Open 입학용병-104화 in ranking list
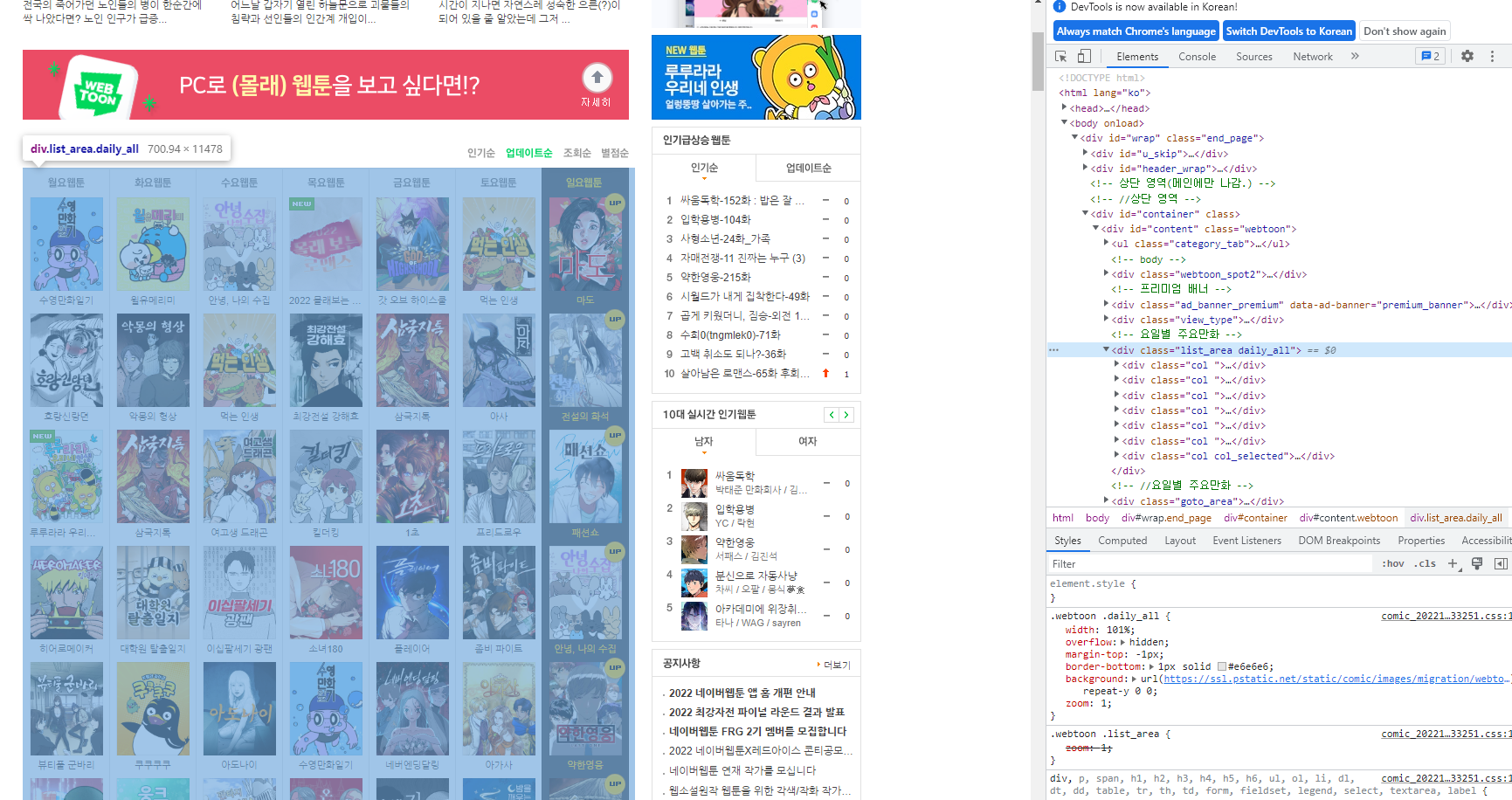The height and width of the screenshot is (800, 1512). (x=715, y=219)
